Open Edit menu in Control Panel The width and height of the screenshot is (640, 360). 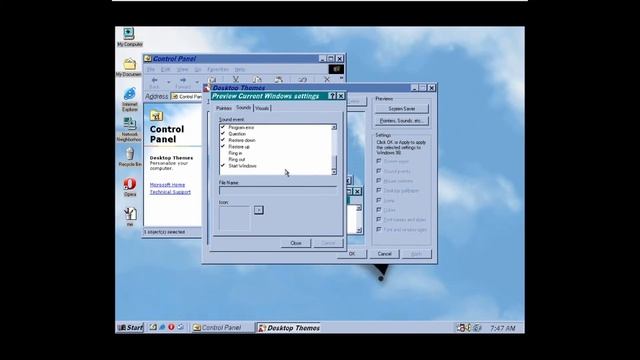point(165,69)
